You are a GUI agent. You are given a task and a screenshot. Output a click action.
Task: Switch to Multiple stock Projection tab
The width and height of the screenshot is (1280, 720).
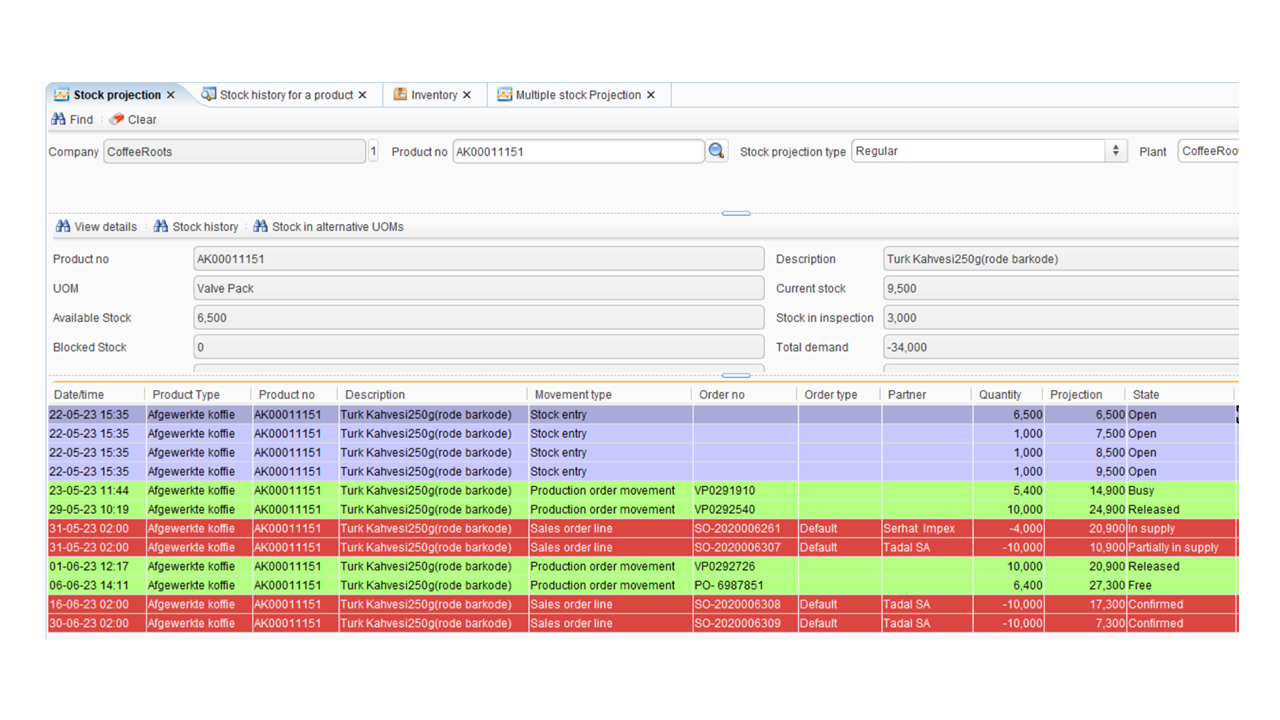[x=577, y=95]
